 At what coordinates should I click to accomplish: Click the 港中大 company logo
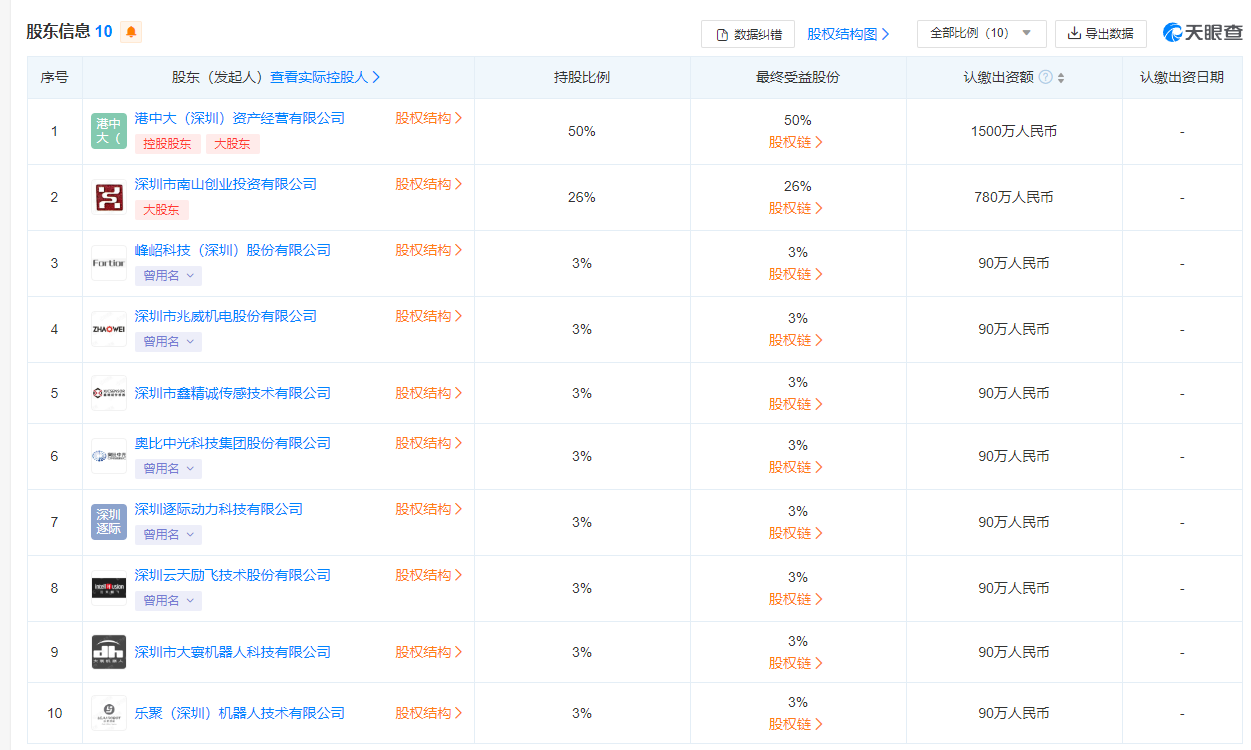coord(109,131)
